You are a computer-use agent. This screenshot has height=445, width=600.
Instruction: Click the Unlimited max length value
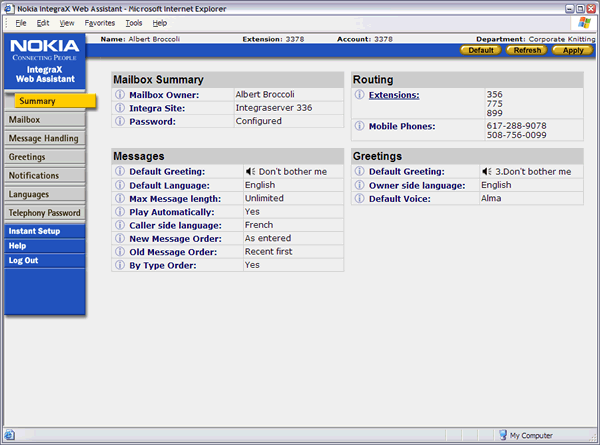click(x=264, y=198)
